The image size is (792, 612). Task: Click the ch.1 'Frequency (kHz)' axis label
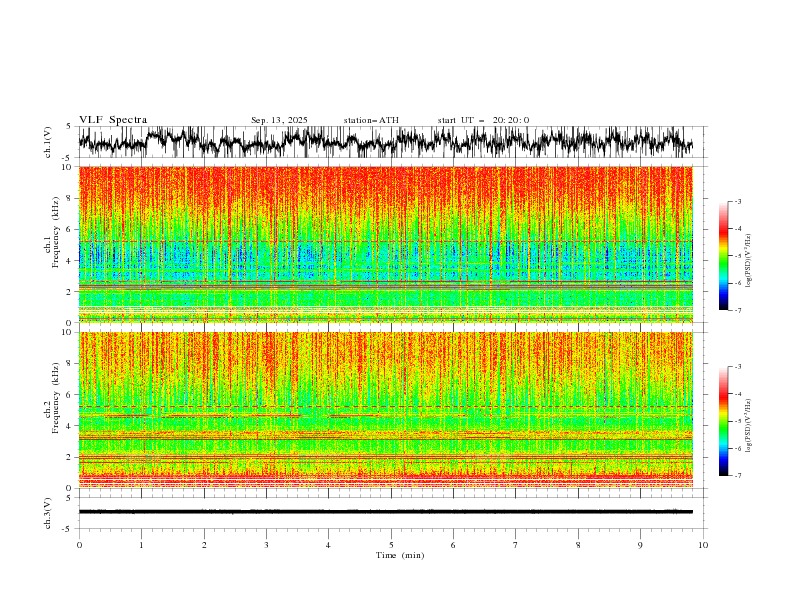[56, 232]
